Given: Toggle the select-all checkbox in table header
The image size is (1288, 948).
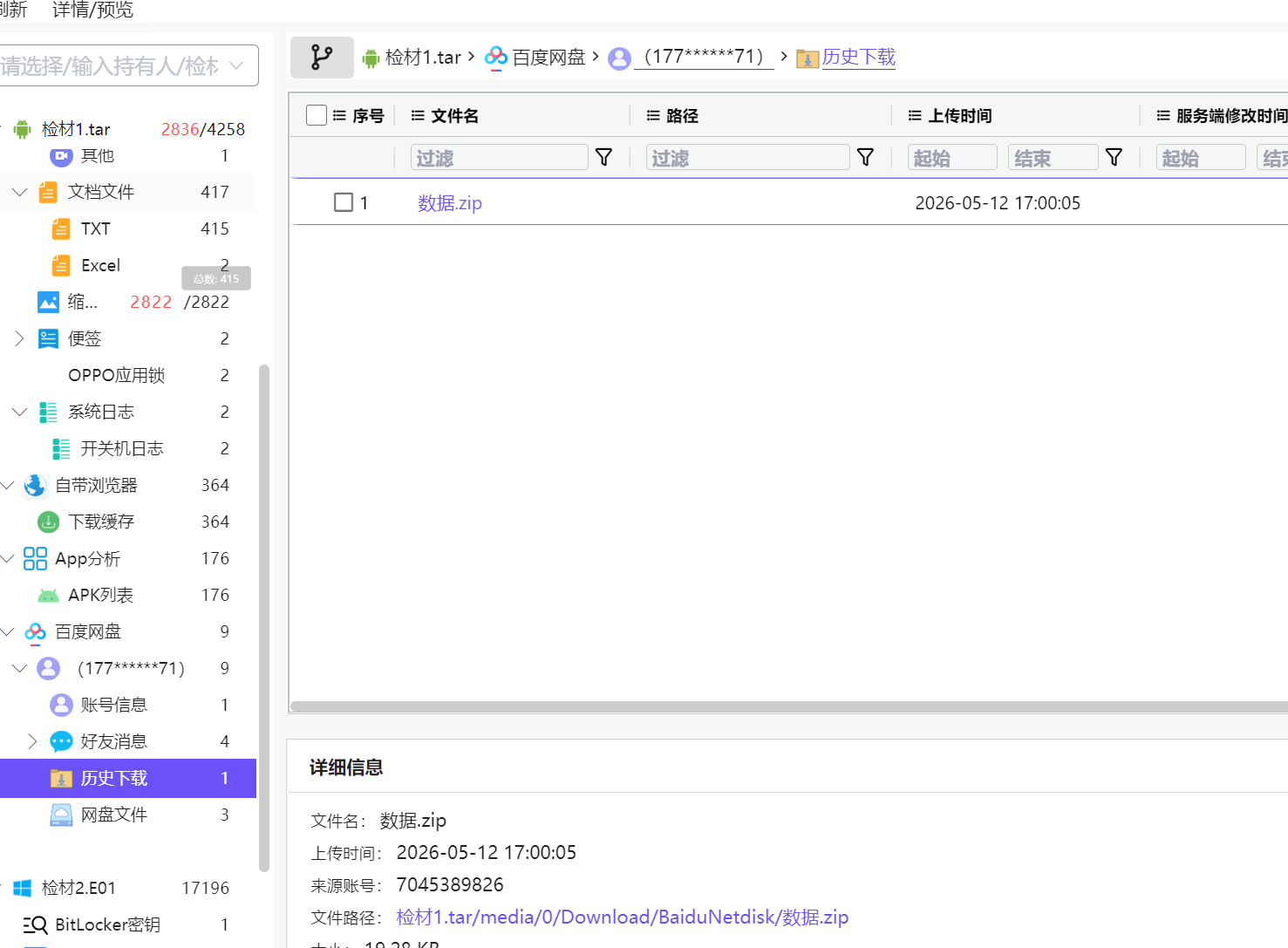Looking at the screenshot, I should tap(317, 115).
